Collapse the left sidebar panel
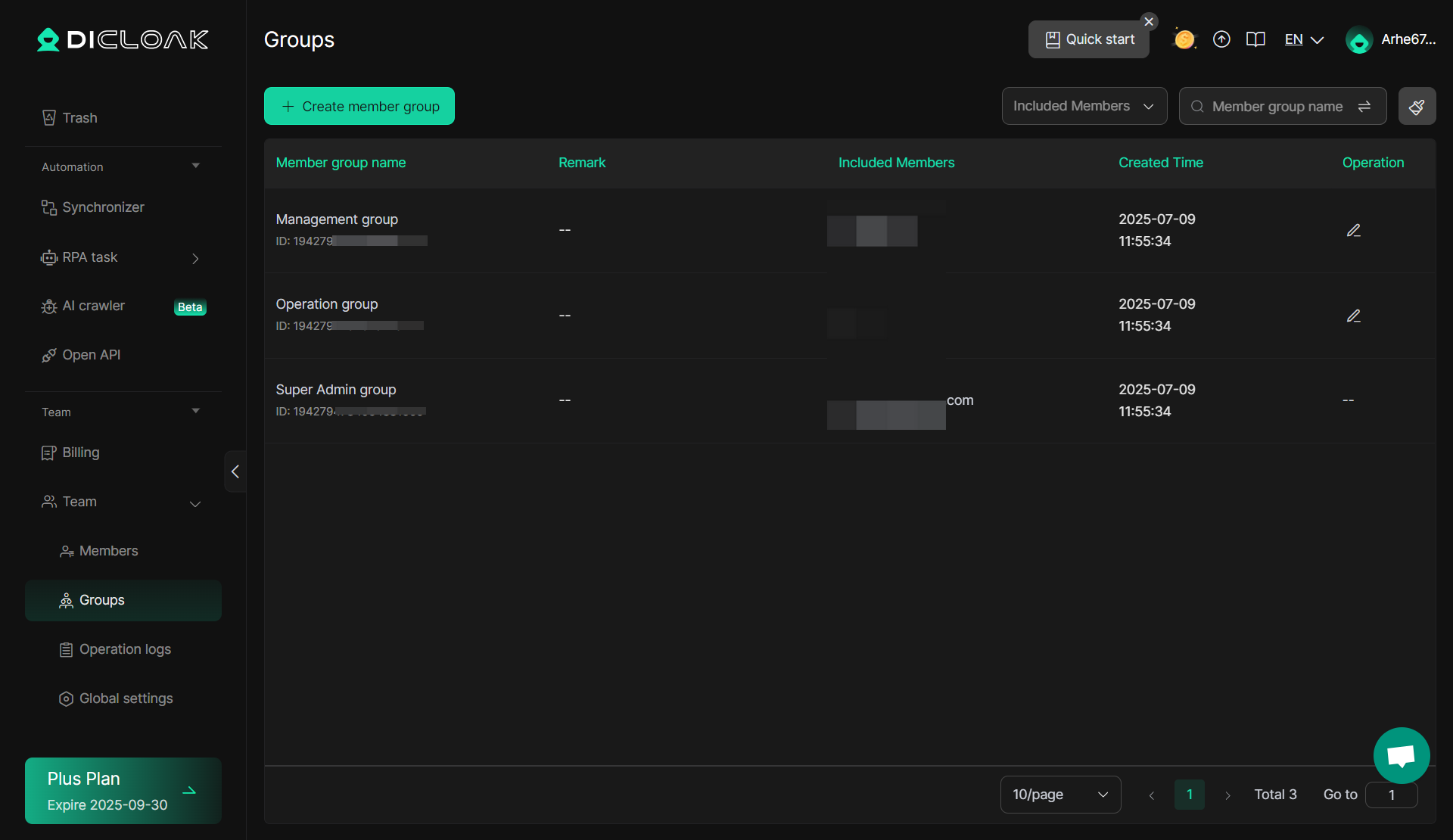The width and height of the screenshot is (1453, 840). coord(235,471)
